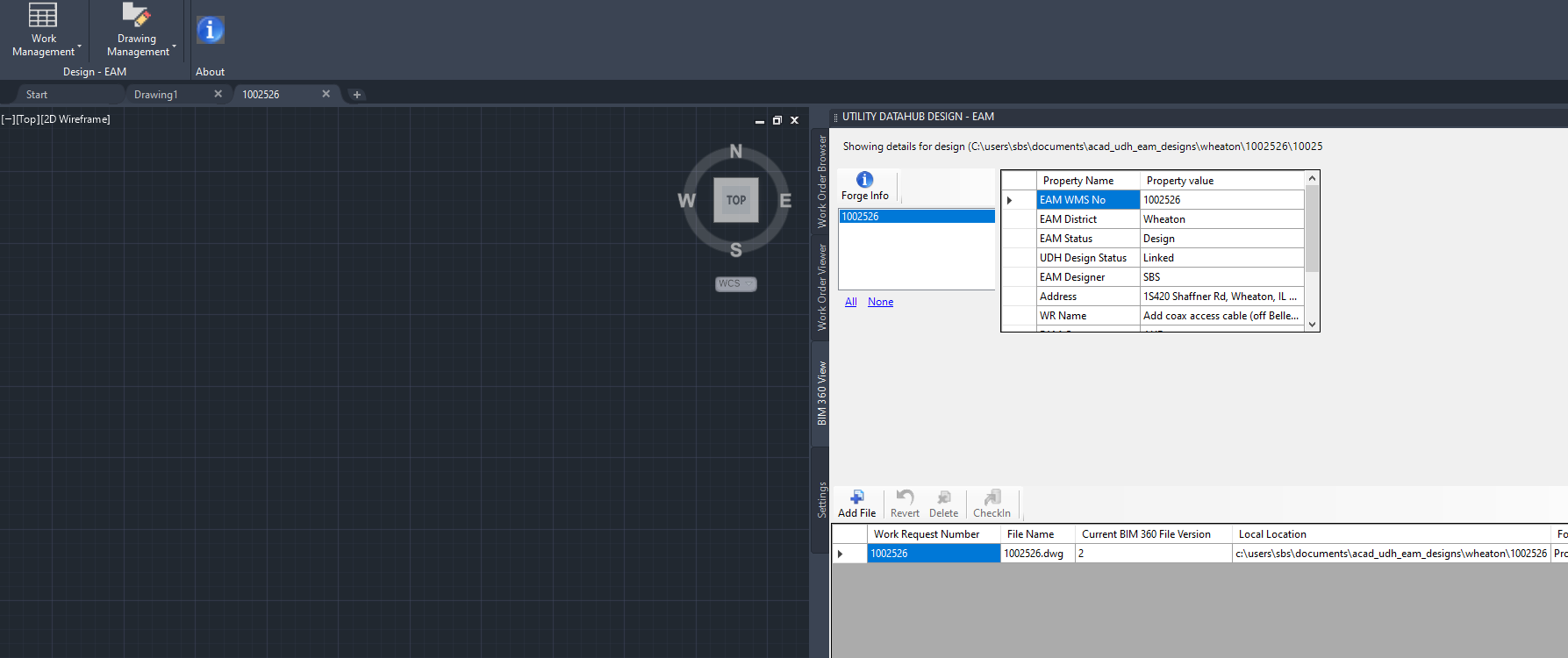Close the 1002526 drawing tab
The width and height of the screenshot is (1568, 658).
[x=326, y=94]
